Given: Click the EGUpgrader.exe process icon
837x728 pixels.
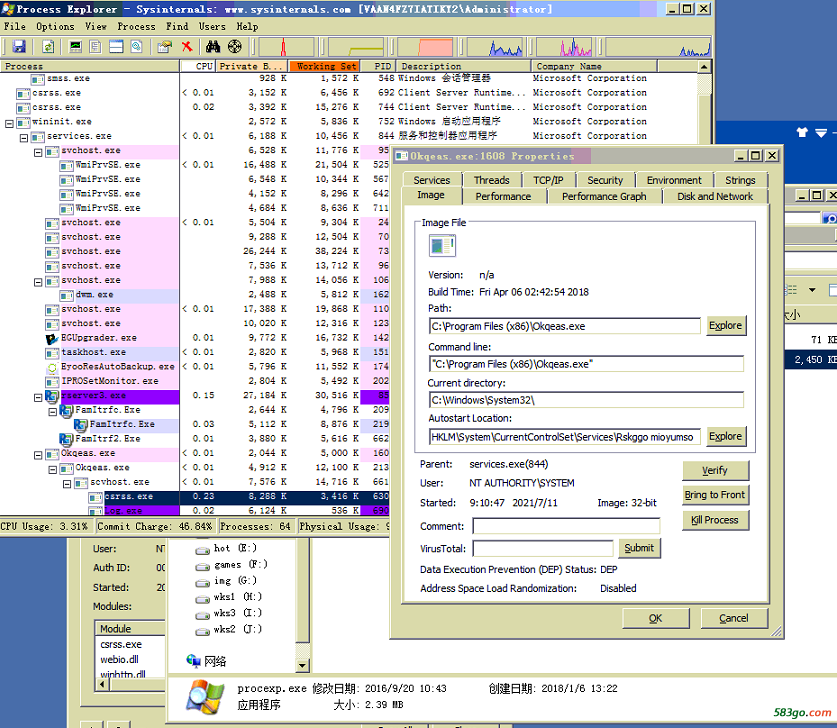Looking at the screenshot, I should [52, 338].
